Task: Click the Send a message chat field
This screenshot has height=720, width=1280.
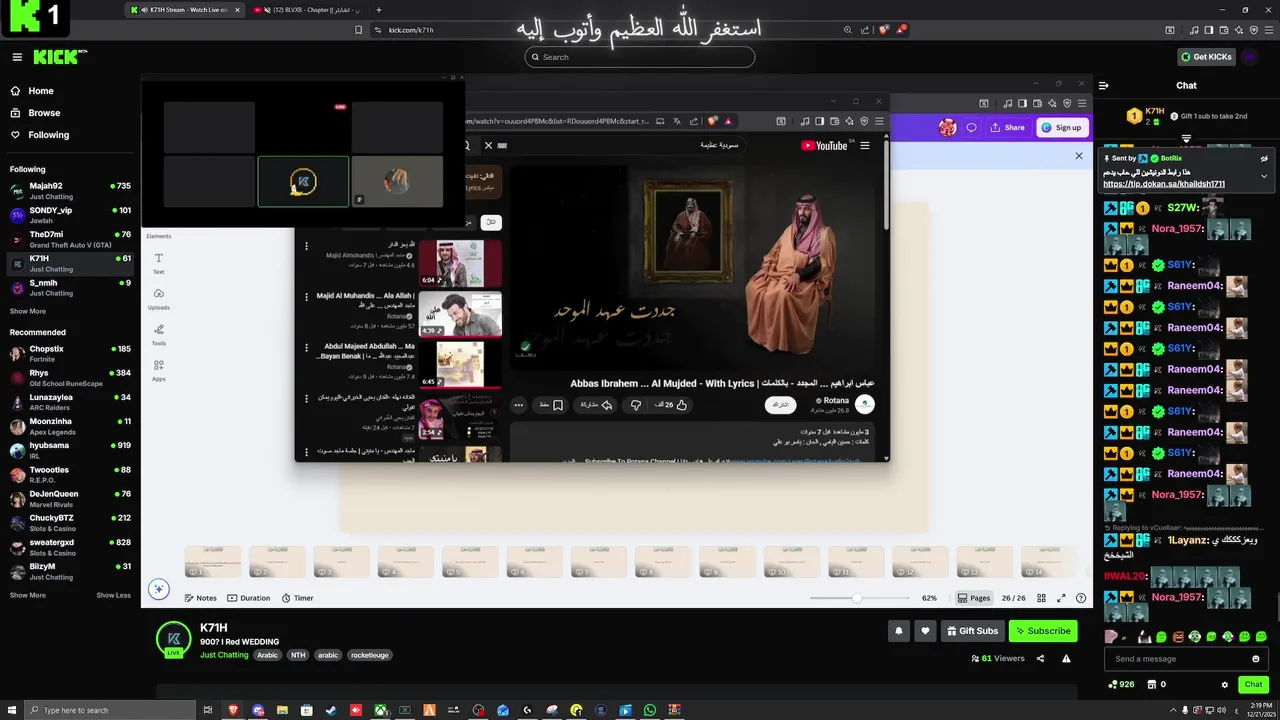Action: tap(1178, 659)
